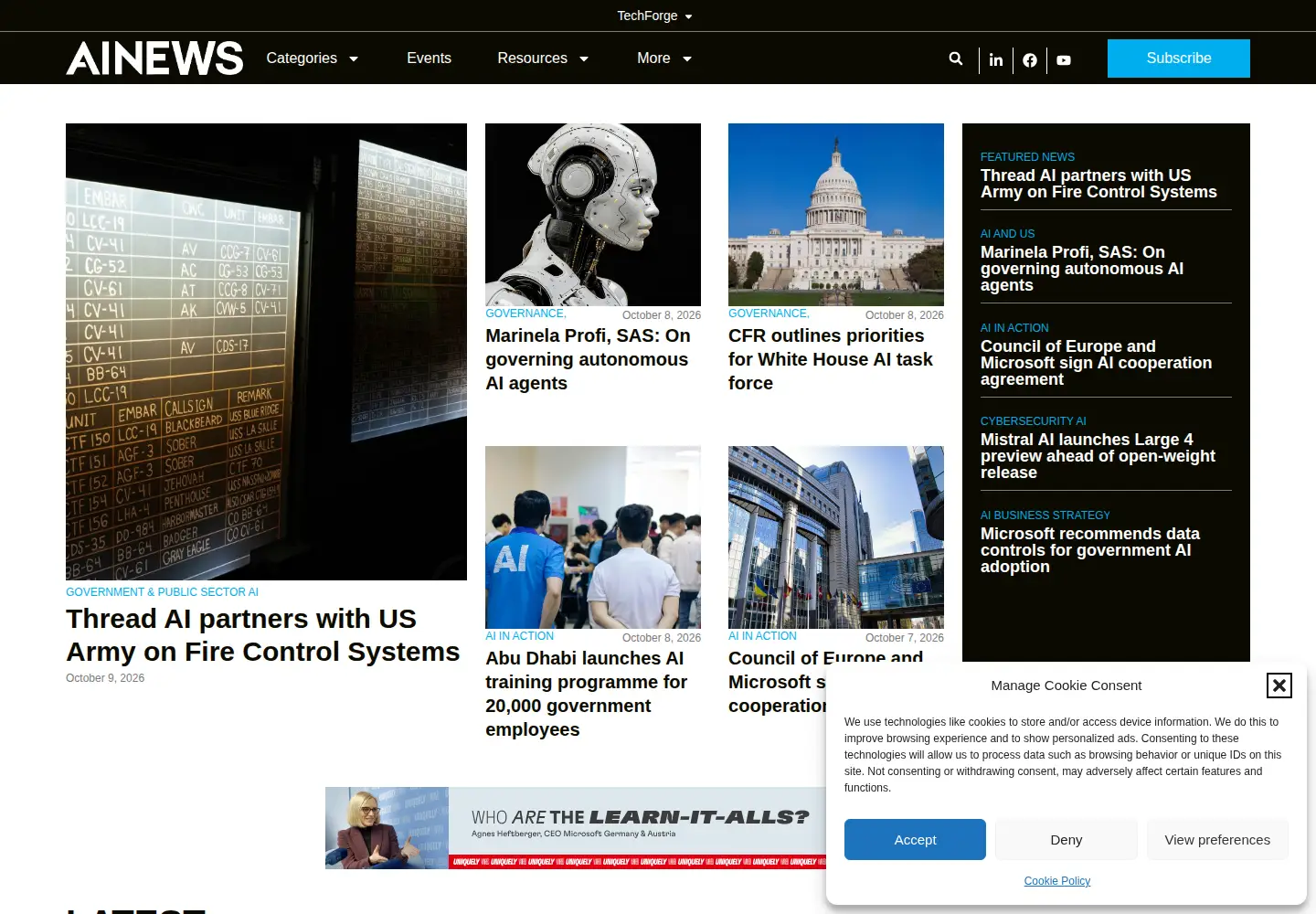This screenshot has height=914, width=1316.
Task: Open View preferences for cookies
Action: (x=1217, y=840)
